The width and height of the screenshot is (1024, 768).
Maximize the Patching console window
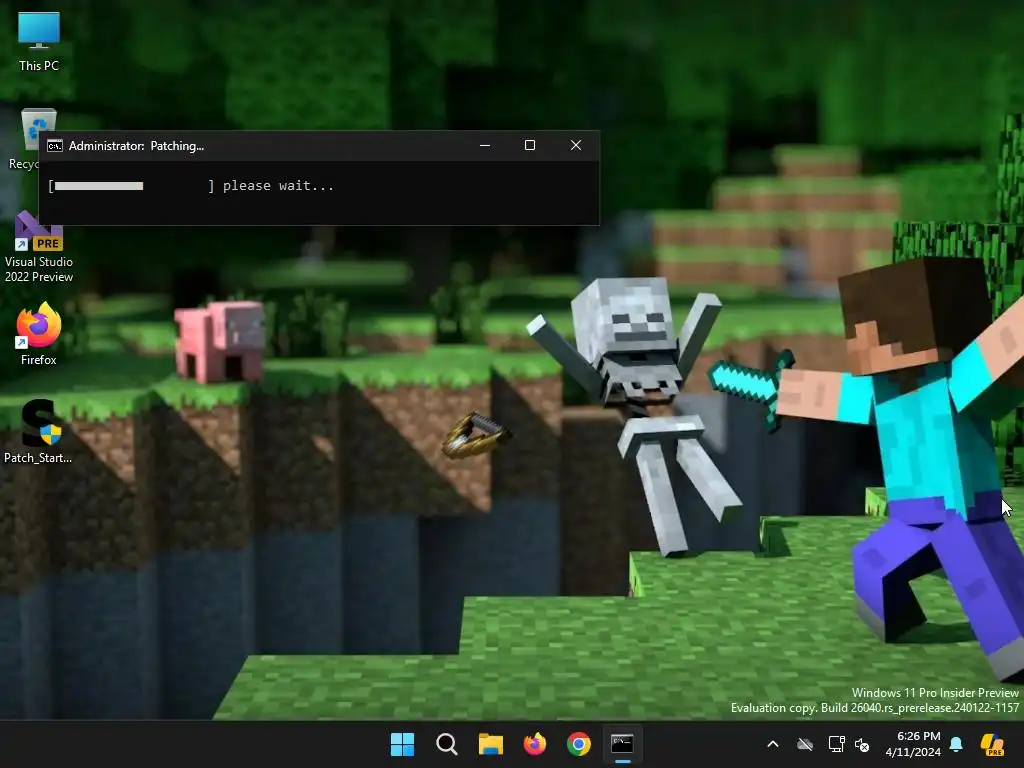530,146
